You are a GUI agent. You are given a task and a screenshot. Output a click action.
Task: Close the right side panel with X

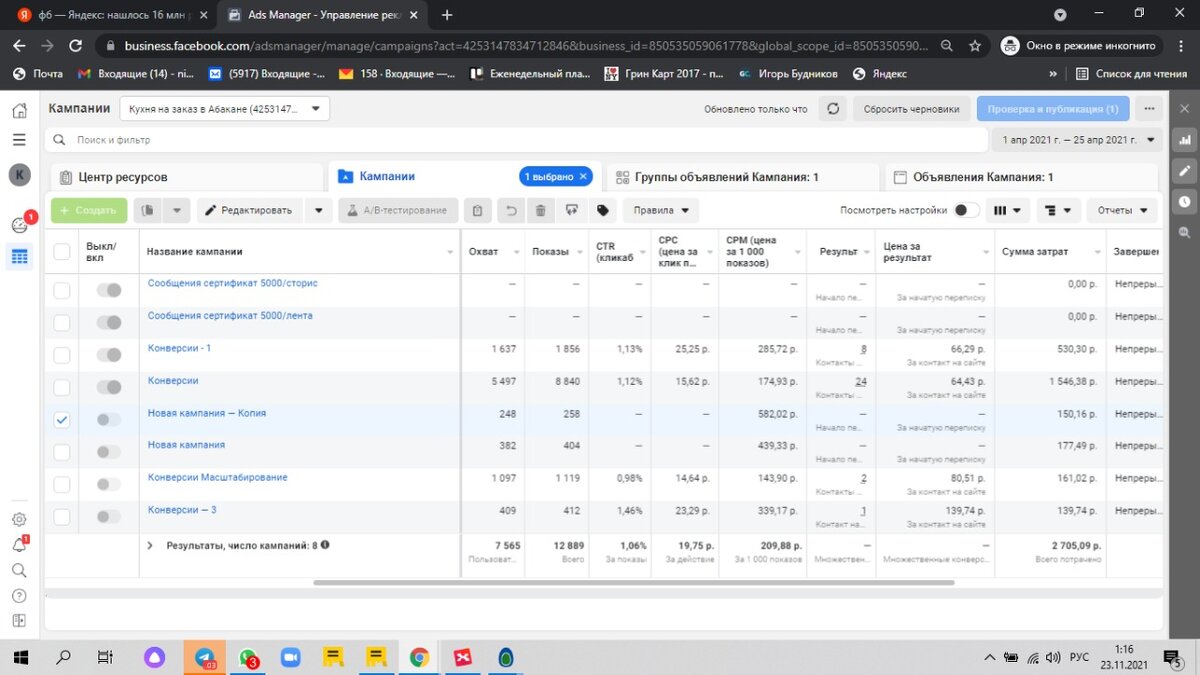1185,109
